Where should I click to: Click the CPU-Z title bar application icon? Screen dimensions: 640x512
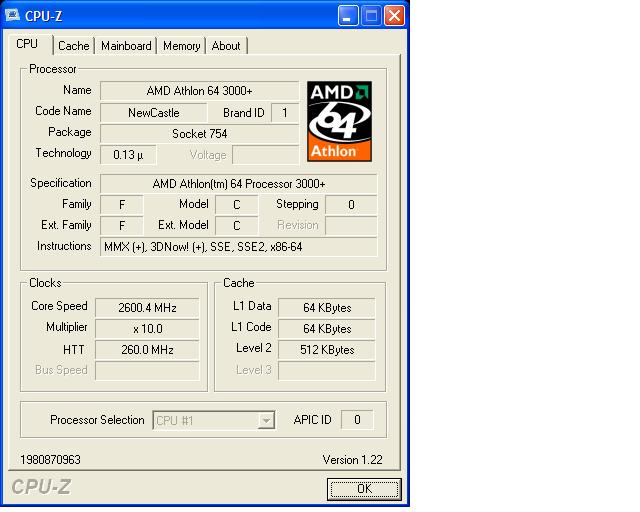(12, 15)
